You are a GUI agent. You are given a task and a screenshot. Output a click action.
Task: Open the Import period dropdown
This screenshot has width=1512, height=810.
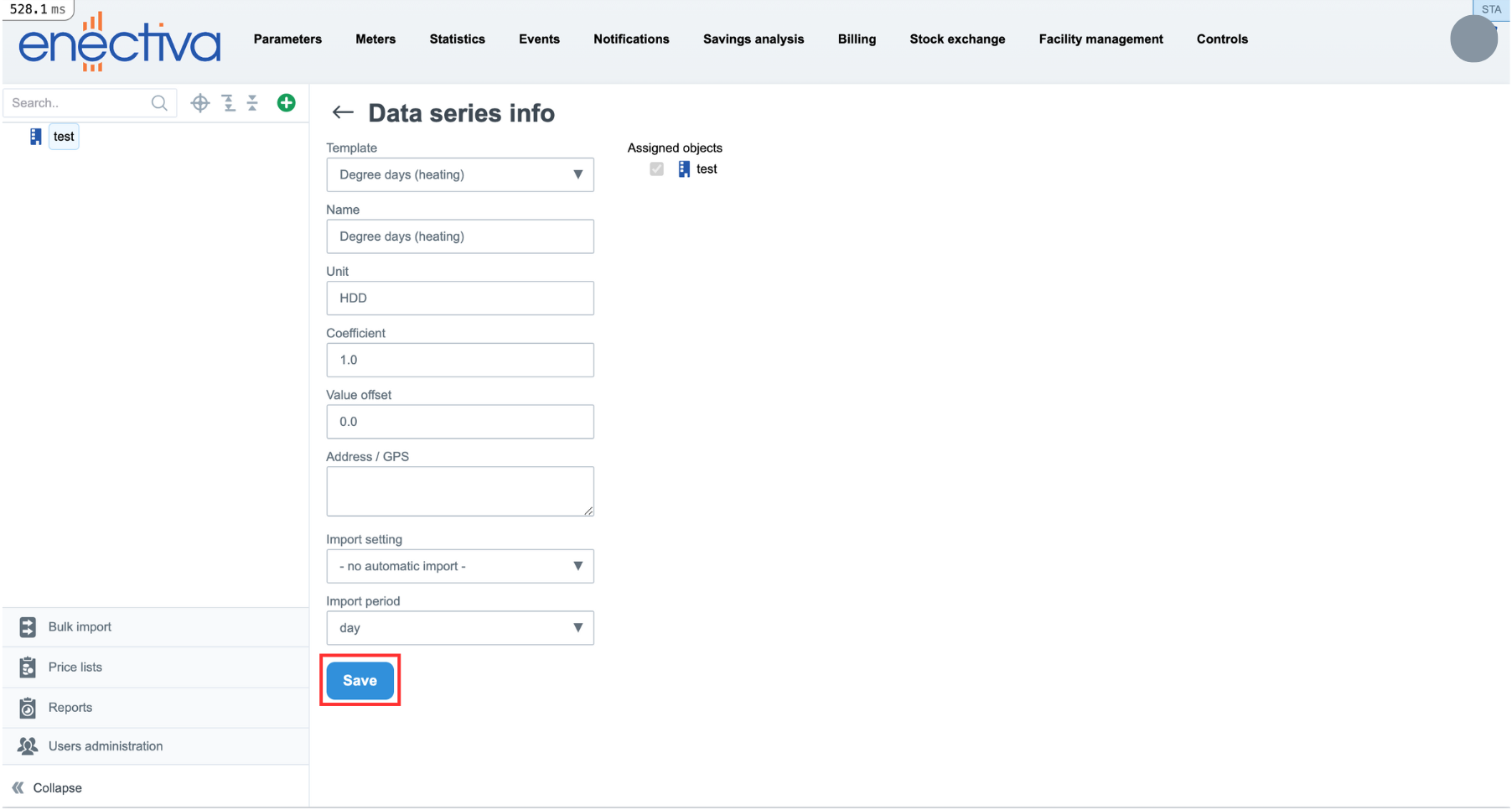click(x=459, y=628)
